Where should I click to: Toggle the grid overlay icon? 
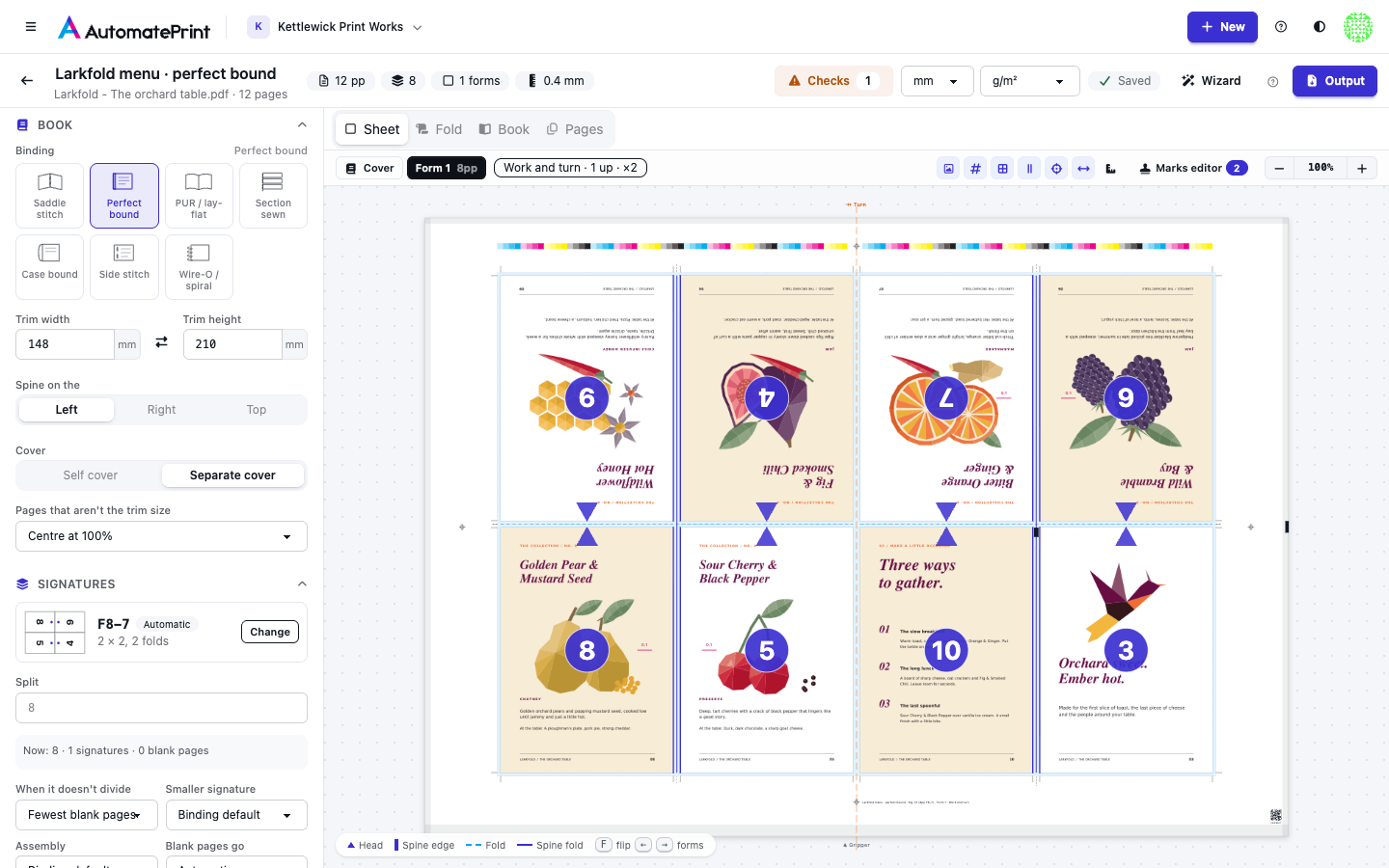1003,168
